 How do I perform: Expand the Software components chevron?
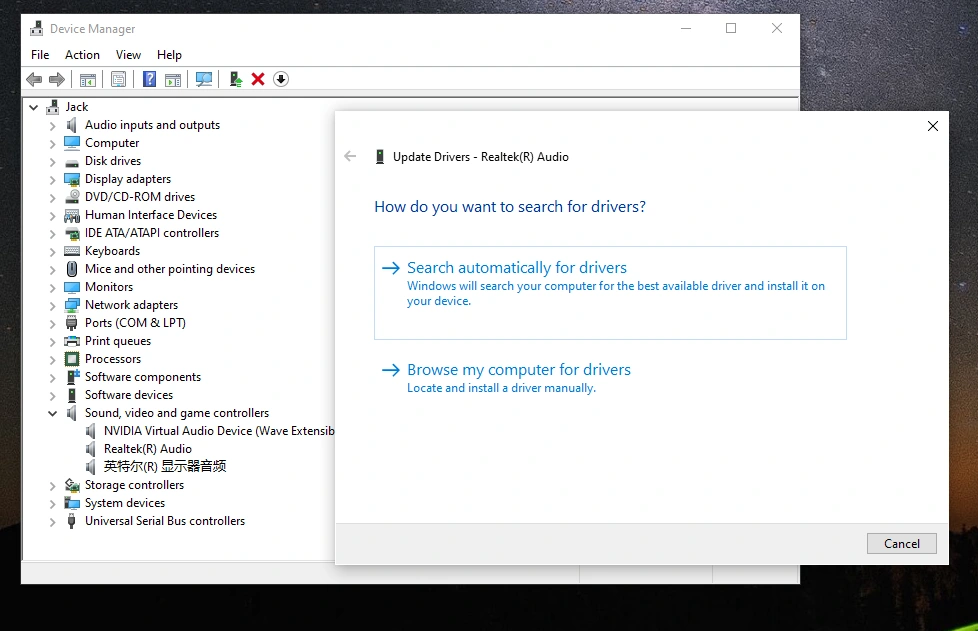(52, 378)
